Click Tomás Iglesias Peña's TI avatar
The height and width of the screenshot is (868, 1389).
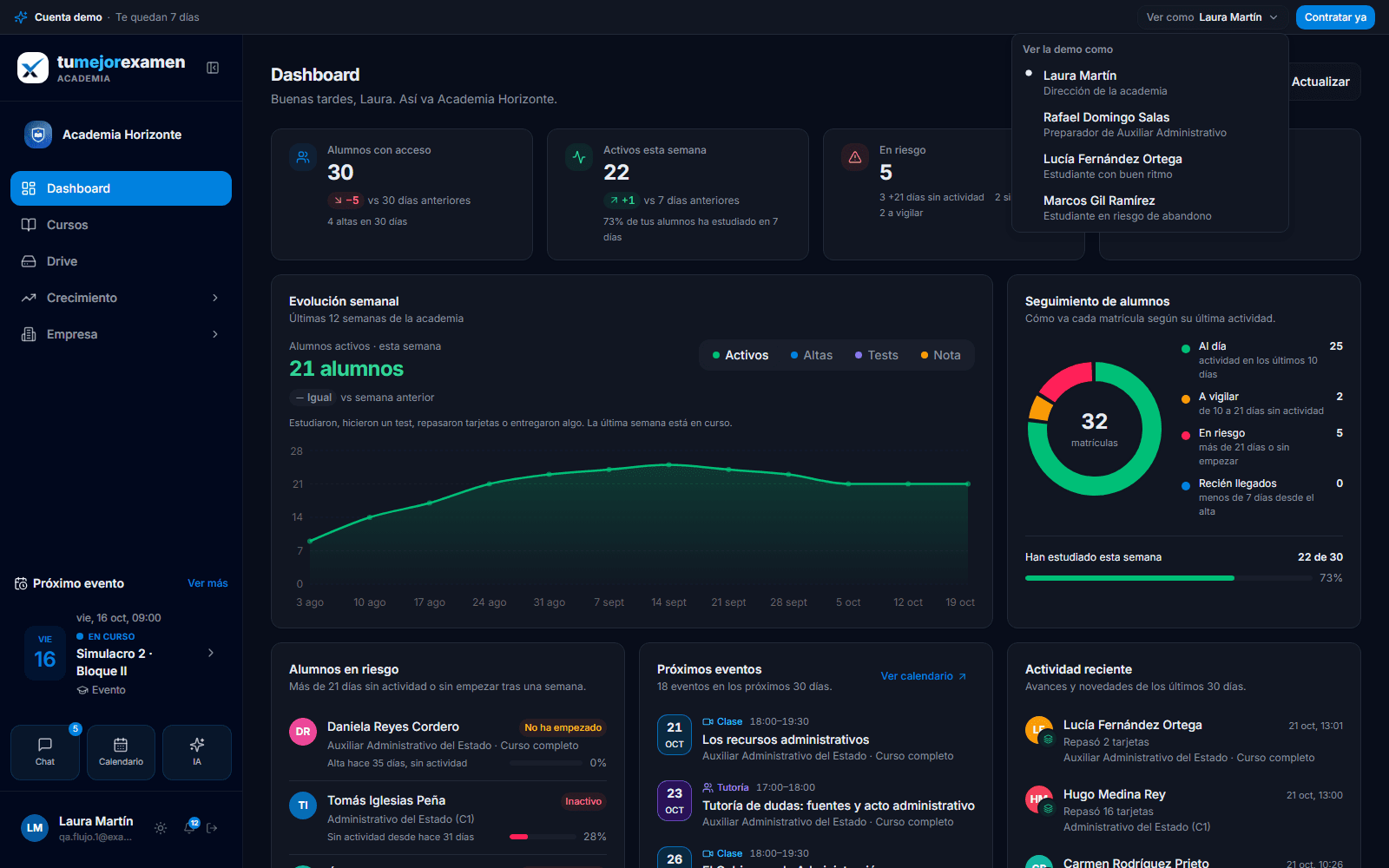pyautogui.click(x=303, y=806)
